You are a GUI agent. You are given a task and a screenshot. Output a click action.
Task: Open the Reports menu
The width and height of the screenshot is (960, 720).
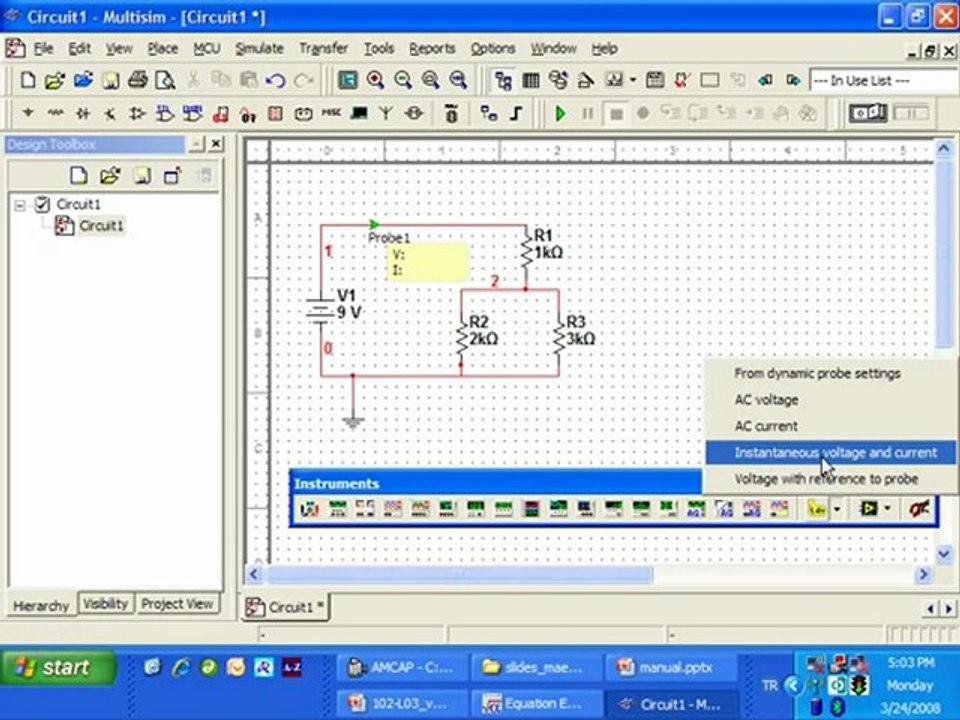pyautogui.click(x=432, y=48)
